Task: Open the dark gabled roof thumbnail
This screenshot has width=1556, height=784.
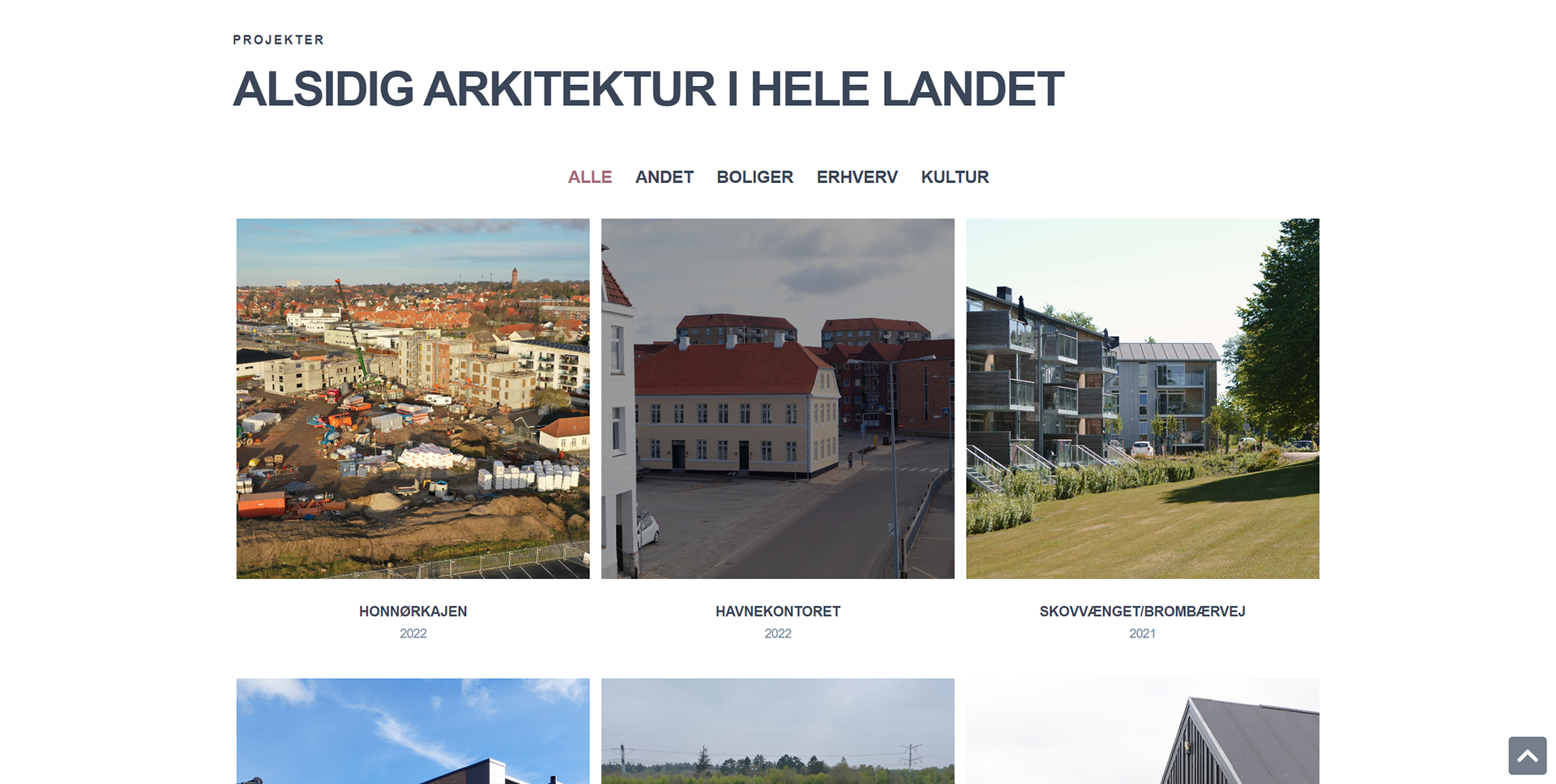Action: click(1143, 731)
